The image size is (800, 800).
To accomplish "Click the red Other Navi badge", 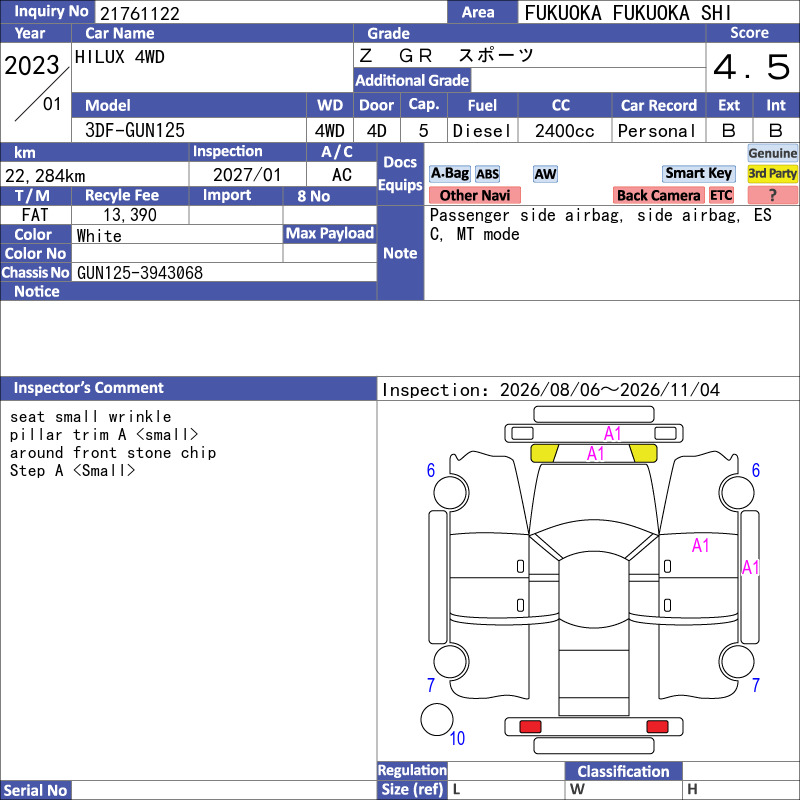I will (474, 195).
